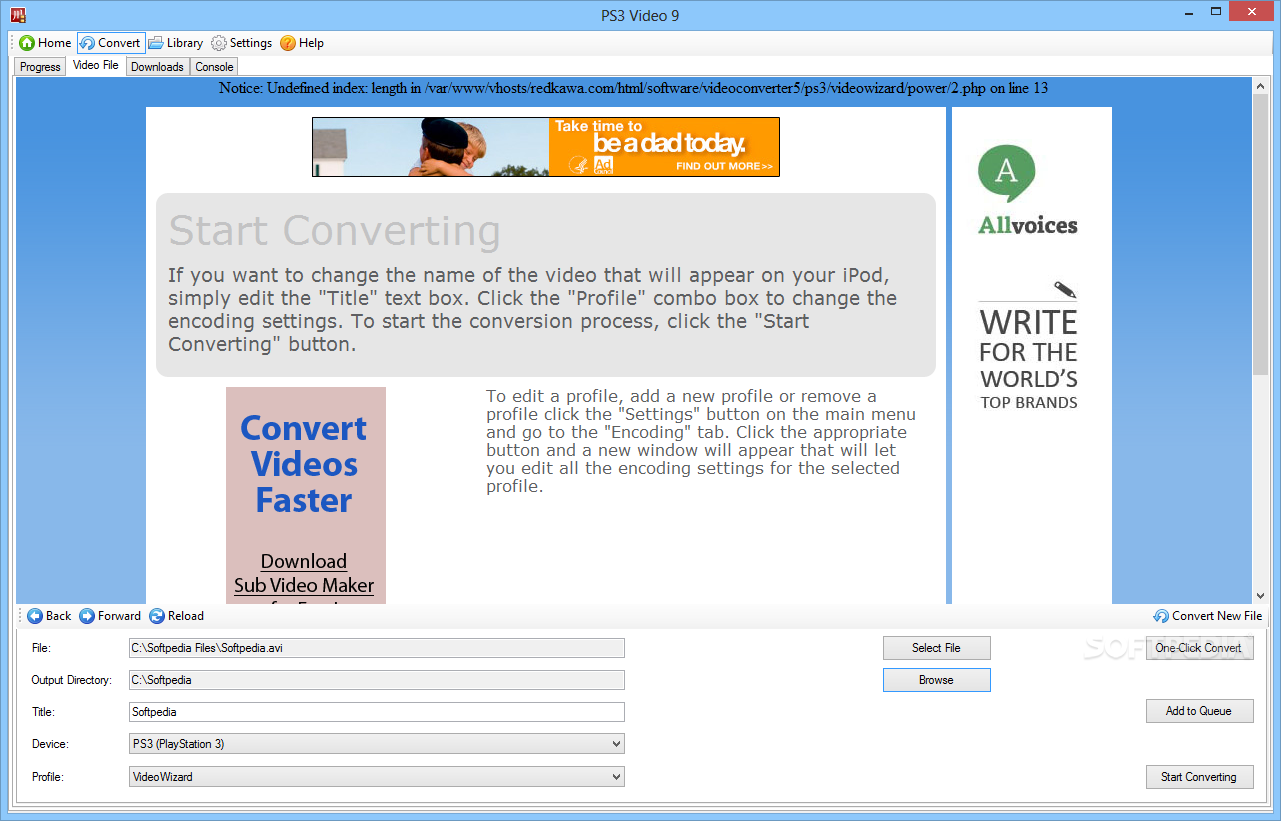This screenshot has height=821, width=1281.
Task: Click the Allvoices logo in sidebar ad
Action: [x=1028, y=191]
